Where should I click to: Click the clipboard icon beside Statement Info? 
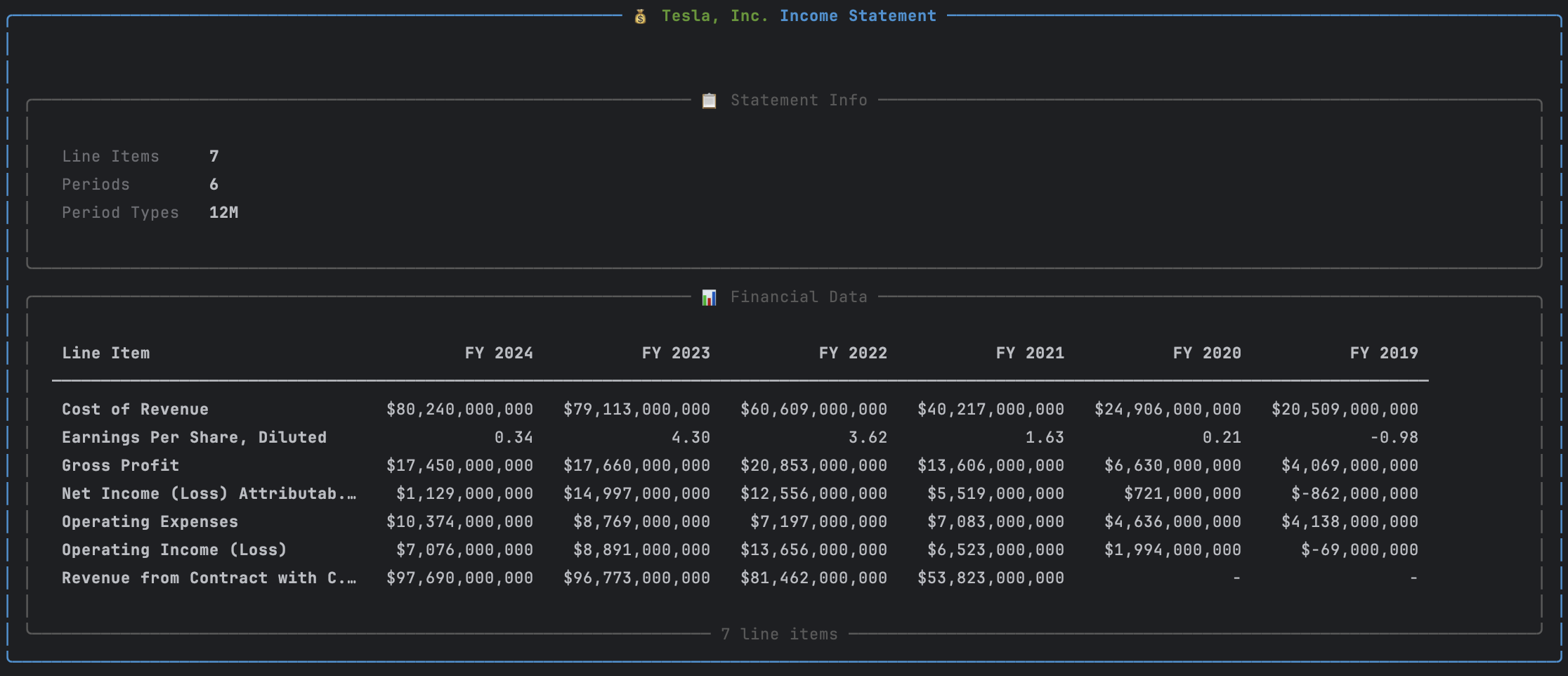pyautogui.click(x=709, y=100)
